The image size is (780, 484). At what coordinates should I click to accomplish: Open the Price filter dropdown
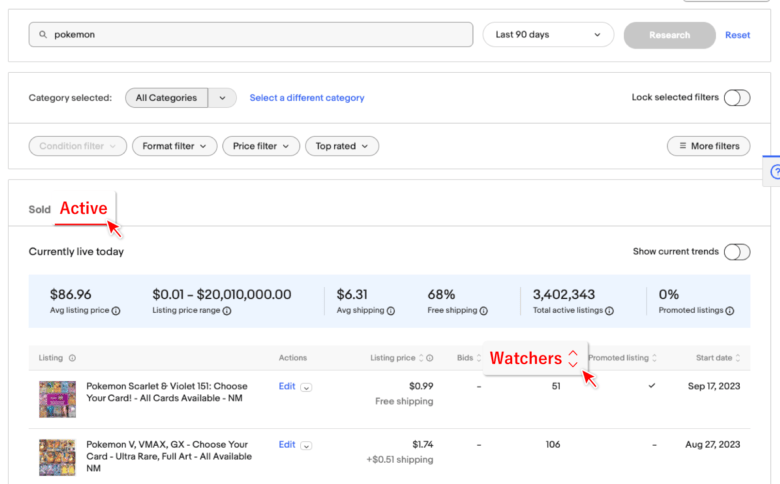pos(260,146)
